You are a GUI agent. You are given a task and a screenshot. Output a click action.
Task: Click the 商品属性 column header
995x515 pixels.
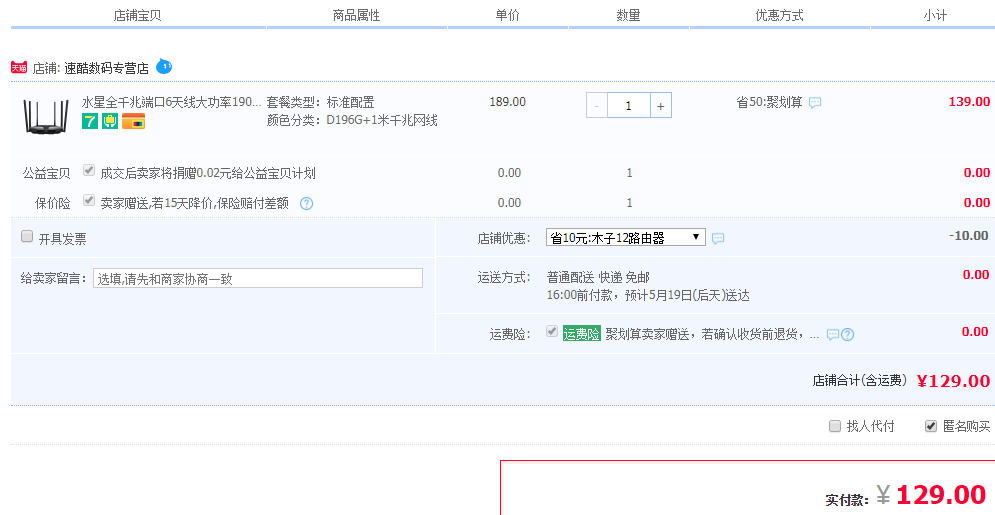(357, 15)
